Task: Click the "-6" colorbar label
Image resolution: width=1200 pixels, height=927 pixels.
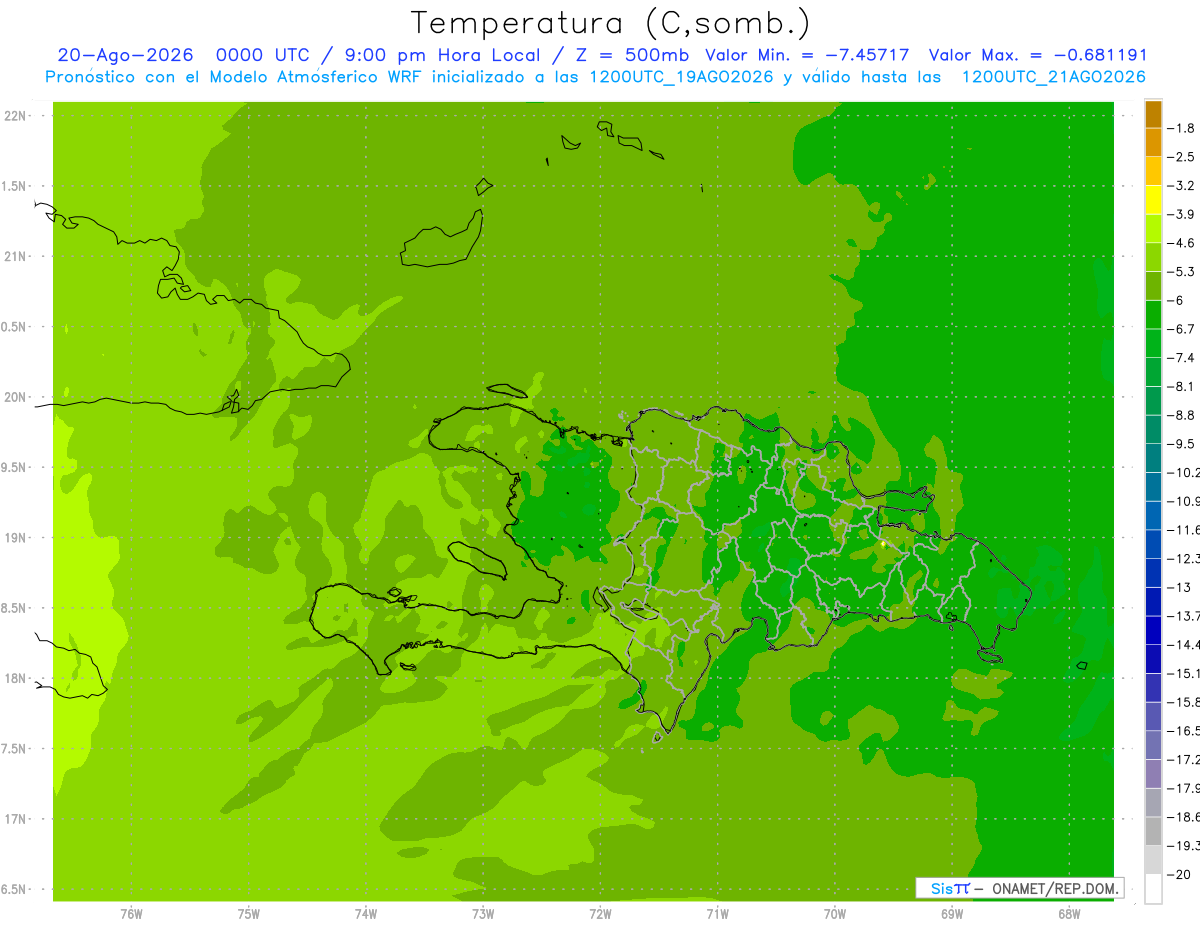Action: click(1176, 300)
